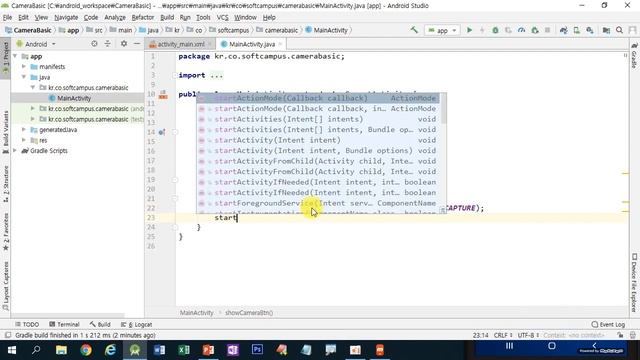Expand the manifests folder
The width and height of the screenshot is (640, 360).
[x=24, y=67]
